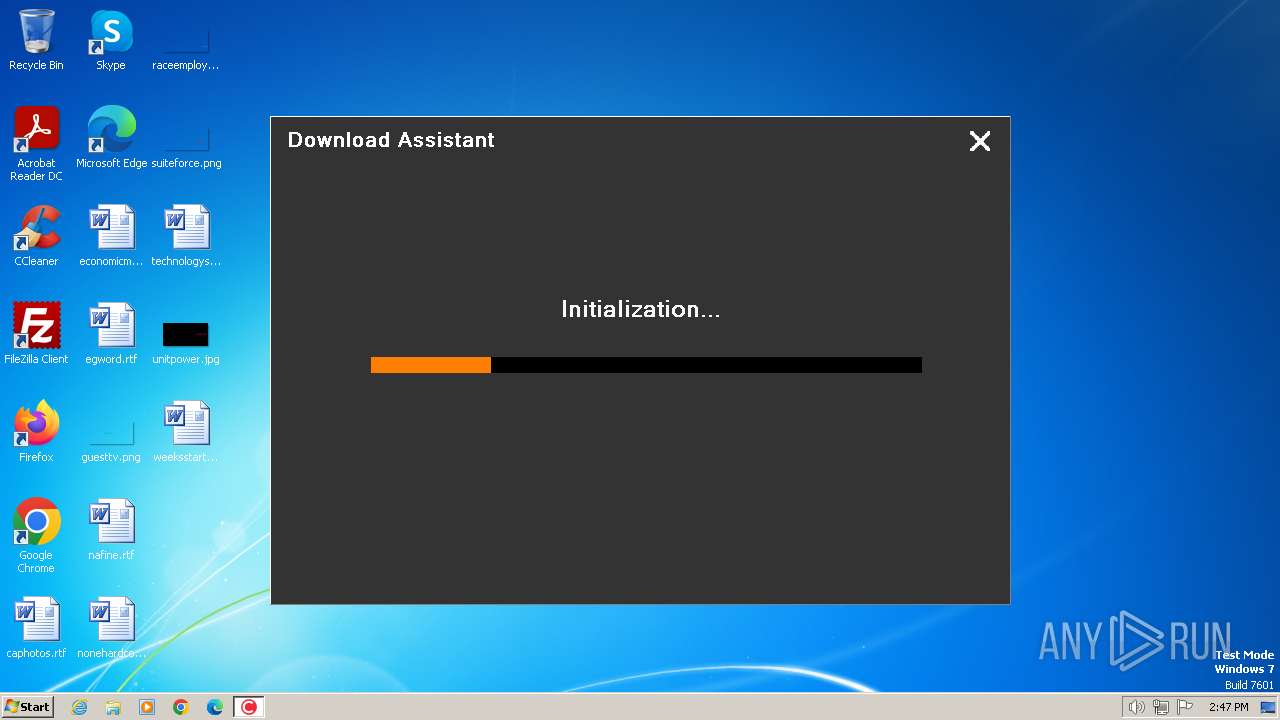
Task: Click the 2:47 PM system clock
Action: pos(1229,707)
